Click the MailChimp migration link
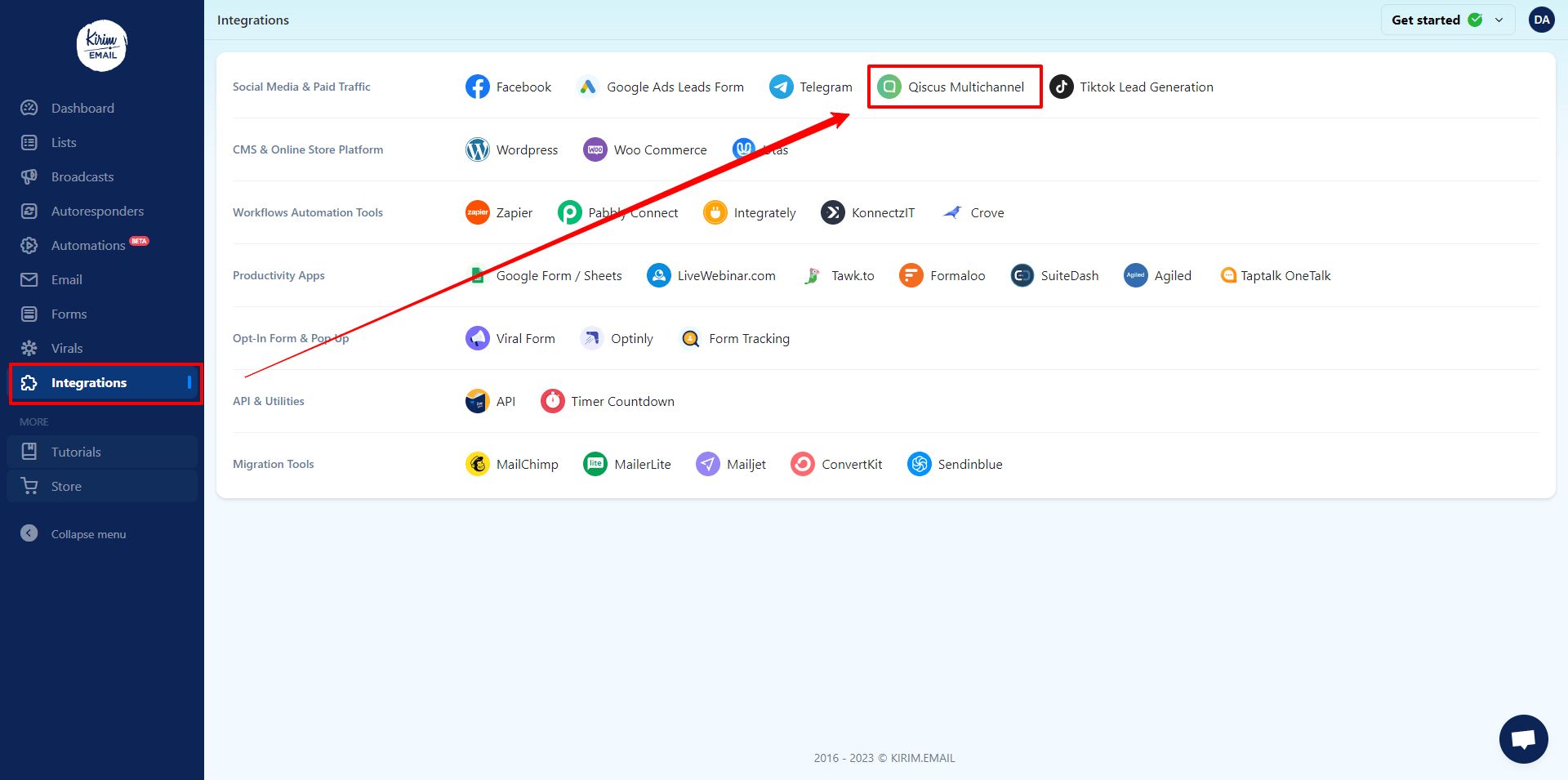The width and height of the screenshot is (1568, 780). click(x=528, y=465)
